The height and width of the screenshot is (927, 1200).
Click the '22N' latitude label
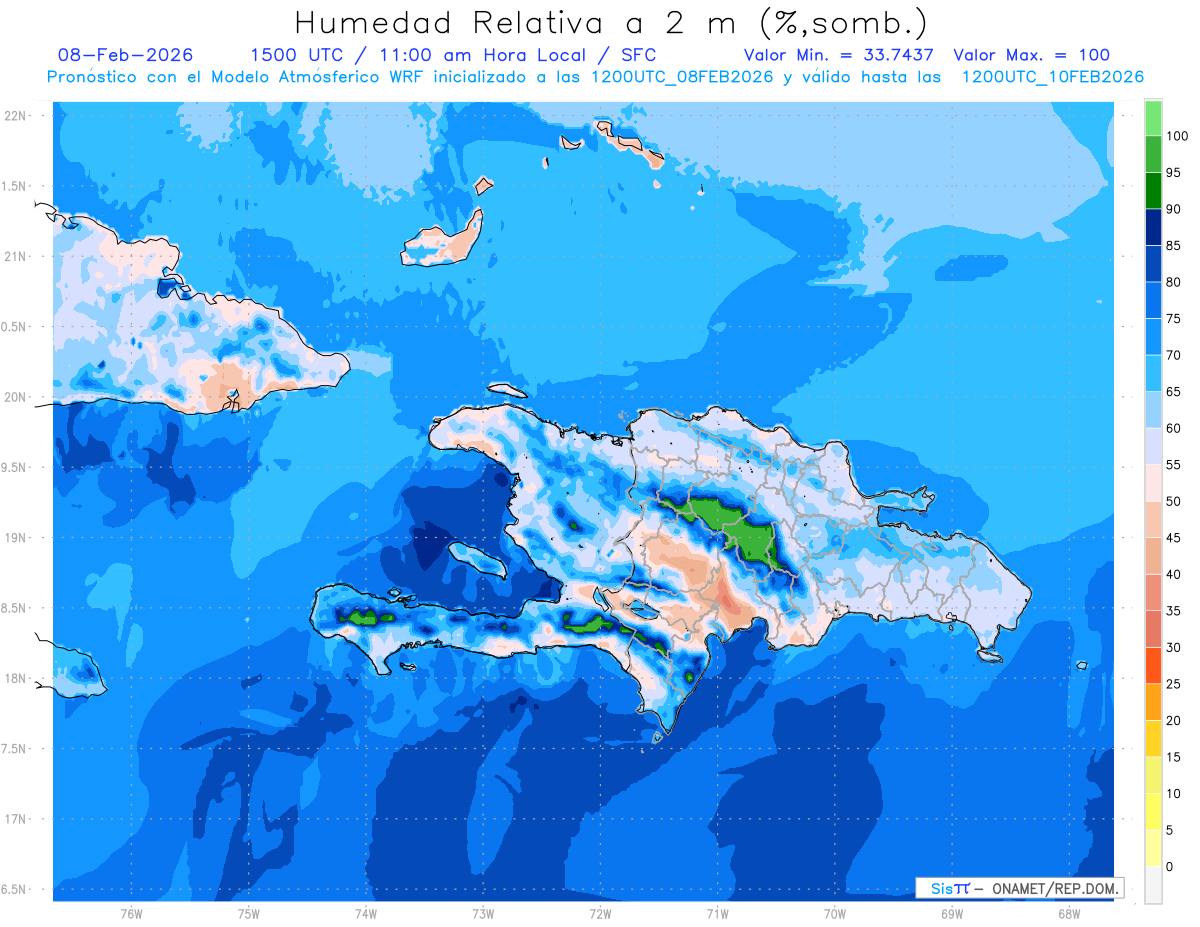[x=14, y=115]
